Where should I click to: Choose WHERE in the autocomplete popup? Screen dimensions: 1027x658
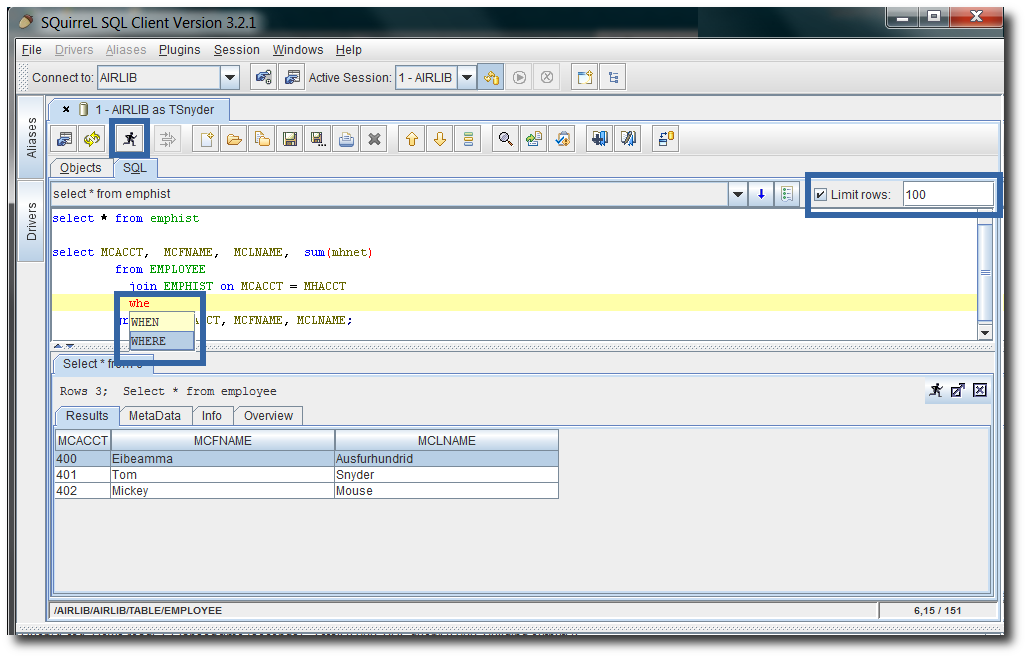[162, 341]
